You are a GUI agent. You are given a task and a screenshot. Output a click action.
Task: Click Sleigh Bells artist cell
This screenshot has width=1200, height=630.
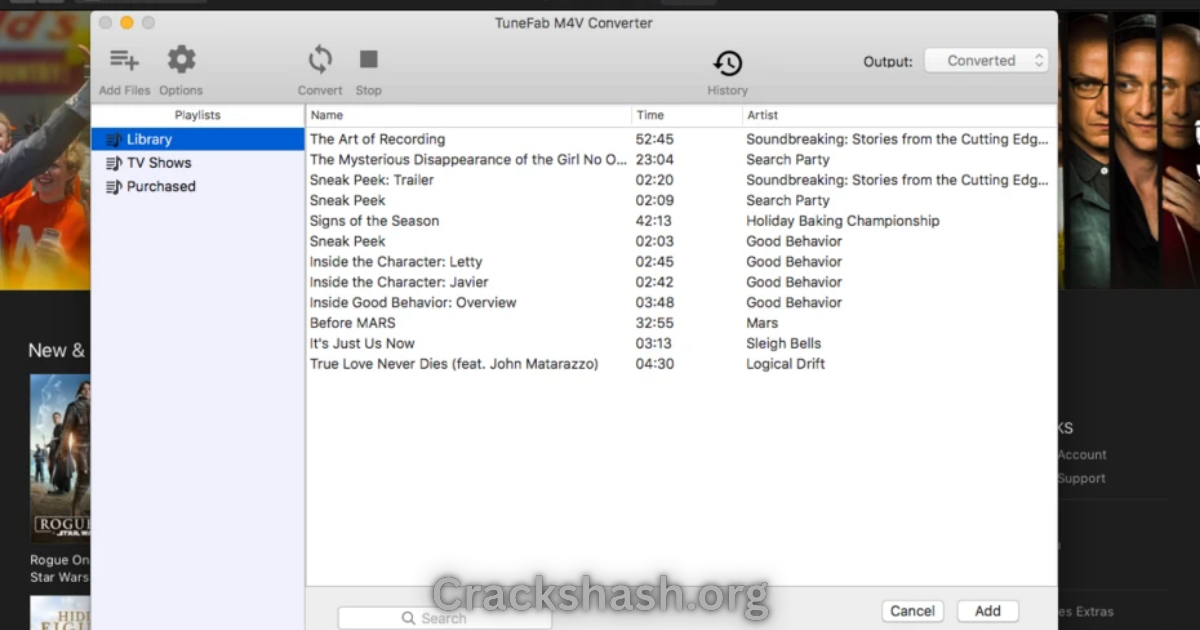click(x=784, y=343)
